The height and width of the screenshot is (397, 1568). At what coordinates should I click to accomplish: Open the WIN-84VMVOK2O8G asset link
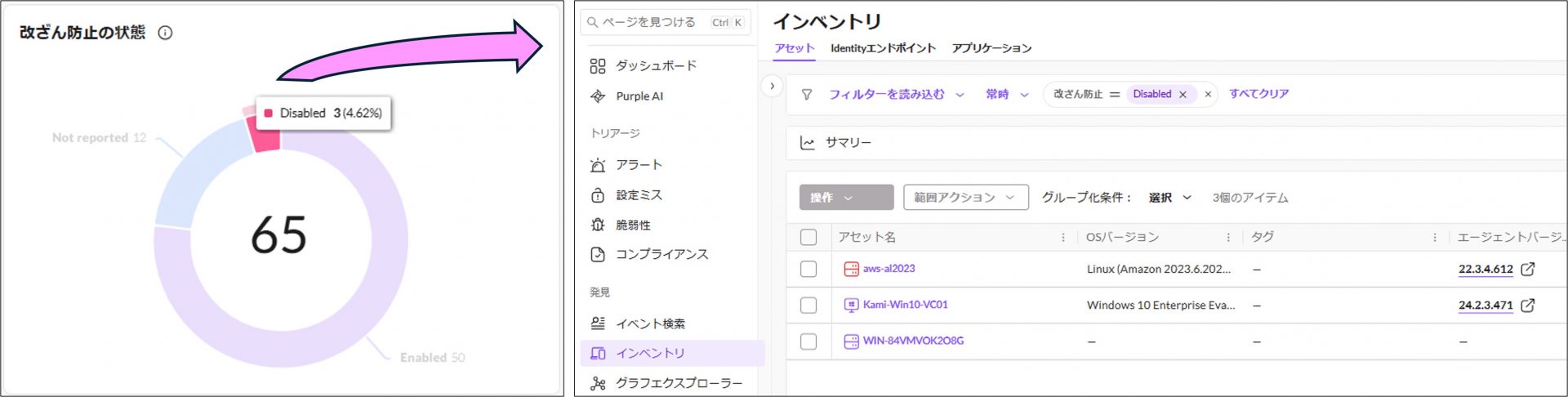click(912, 341)
